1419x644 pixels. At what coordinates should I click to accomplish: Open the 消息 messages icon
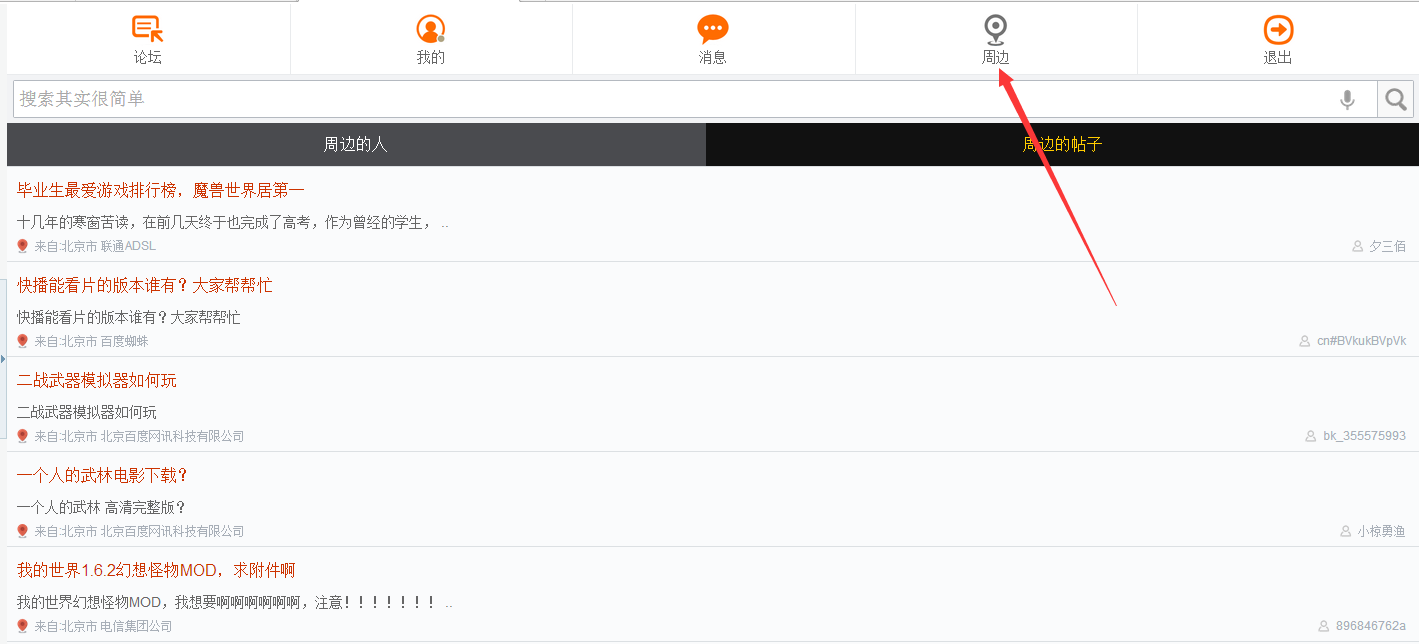click(x=713, y=29)
